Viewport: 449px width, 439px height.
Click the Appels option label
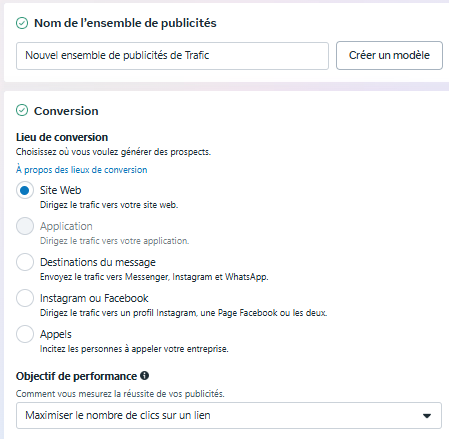[x=56, y=334]
